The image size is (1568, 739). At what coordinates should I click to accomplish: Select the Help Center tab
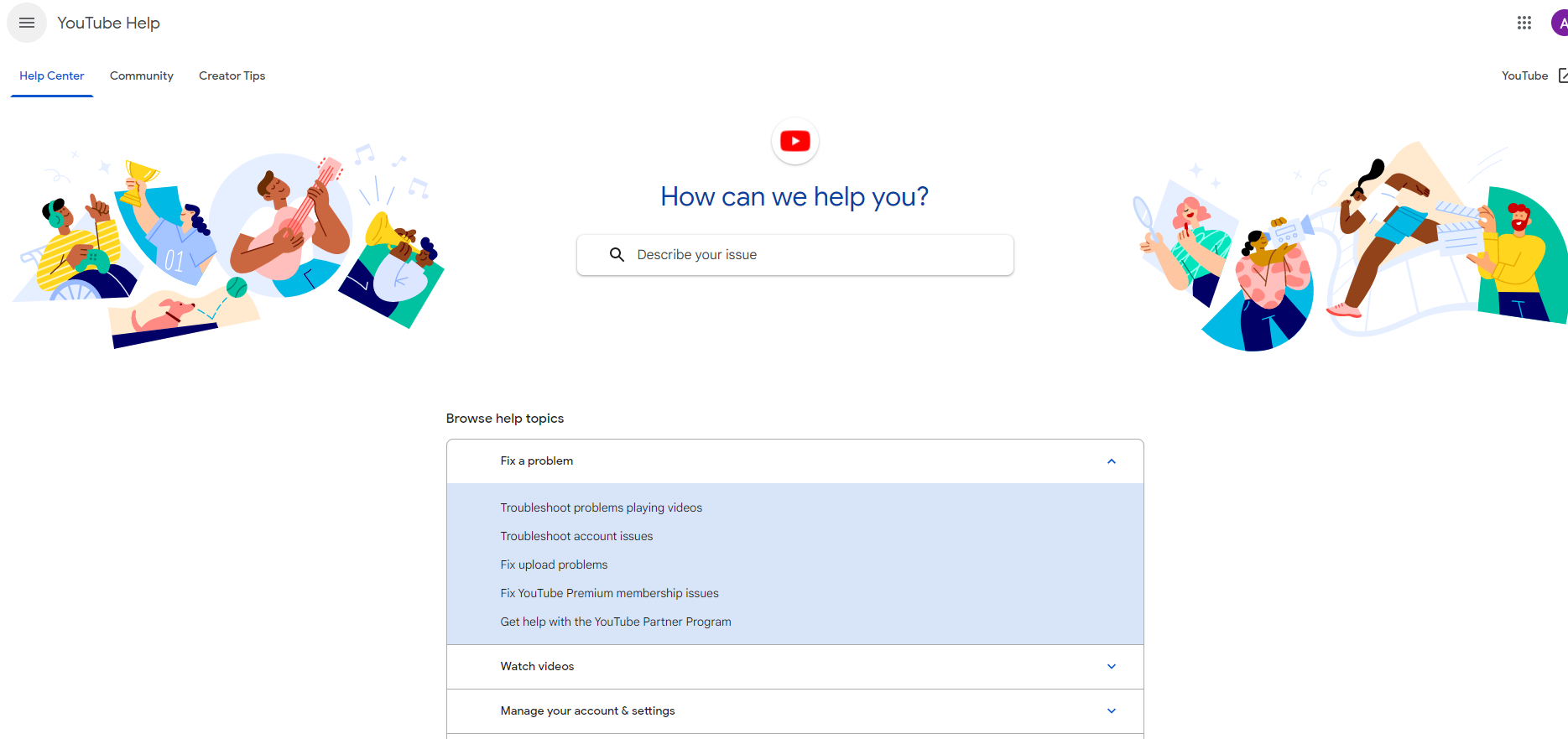click(x=52, y=75)
